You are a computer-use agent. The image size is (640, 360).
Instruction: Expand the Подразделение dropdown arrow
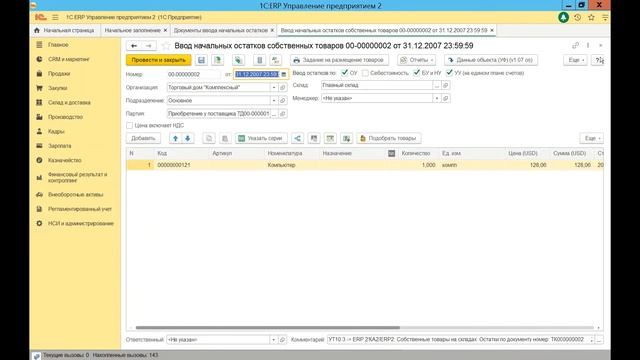coord(274,100)
